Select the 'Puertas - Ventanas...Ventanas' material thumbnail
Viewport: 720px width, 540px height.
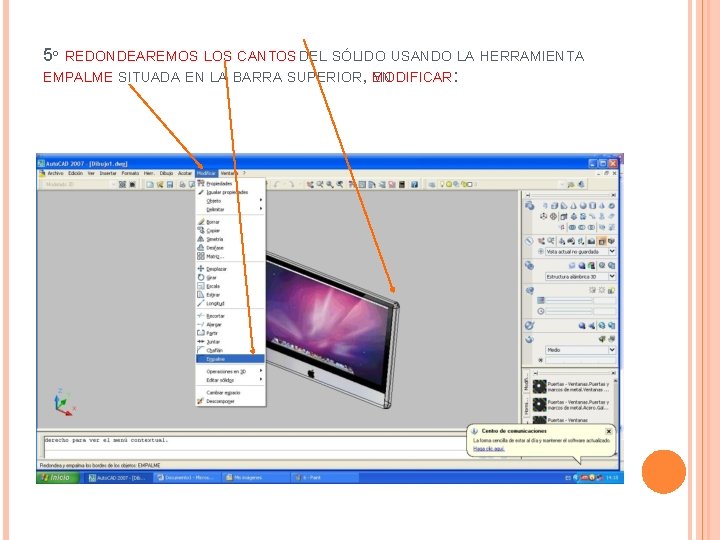(540, 387)
